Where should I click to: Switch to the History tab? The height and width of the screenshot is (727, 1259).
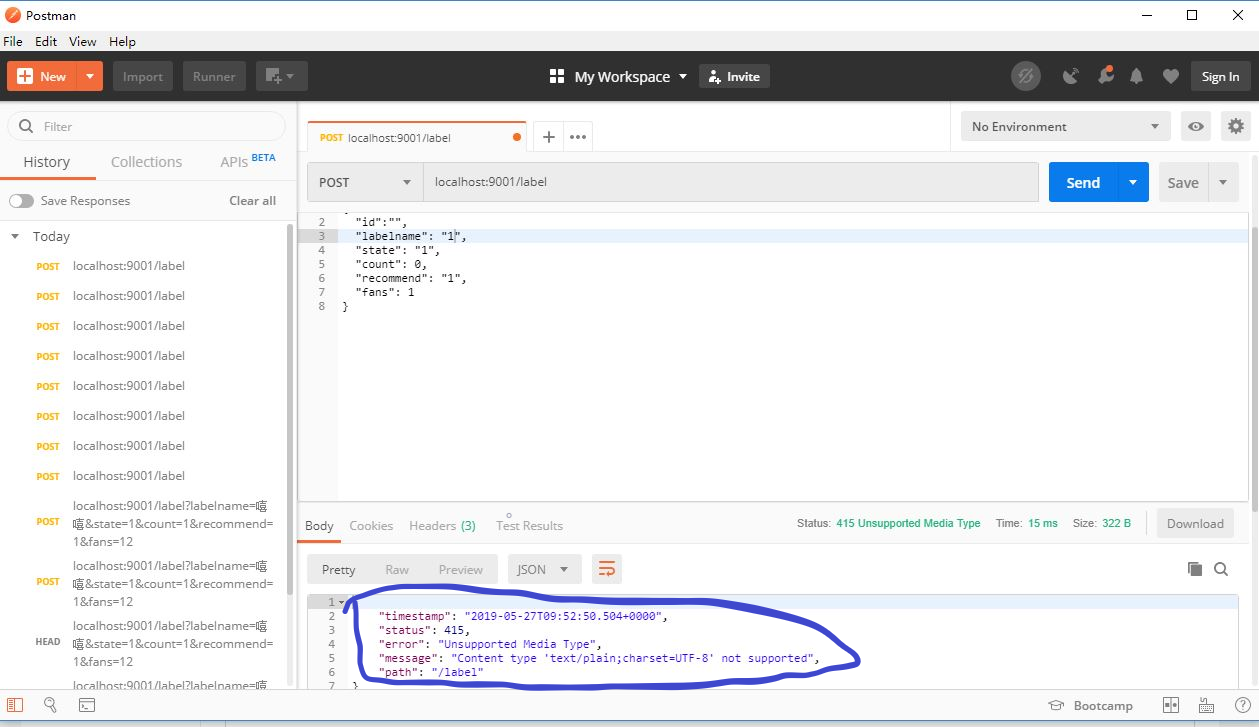tap(46, 162)
